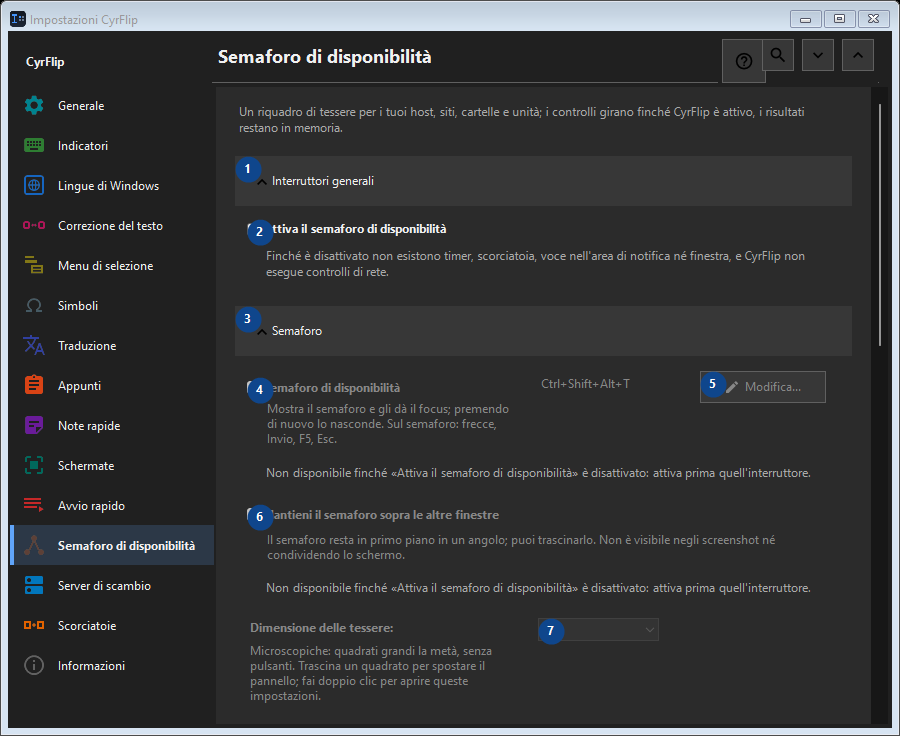This screenshot has width=900, height=736.
Task: Click the Note rapide sticky note icon
Action: [34, 425]
